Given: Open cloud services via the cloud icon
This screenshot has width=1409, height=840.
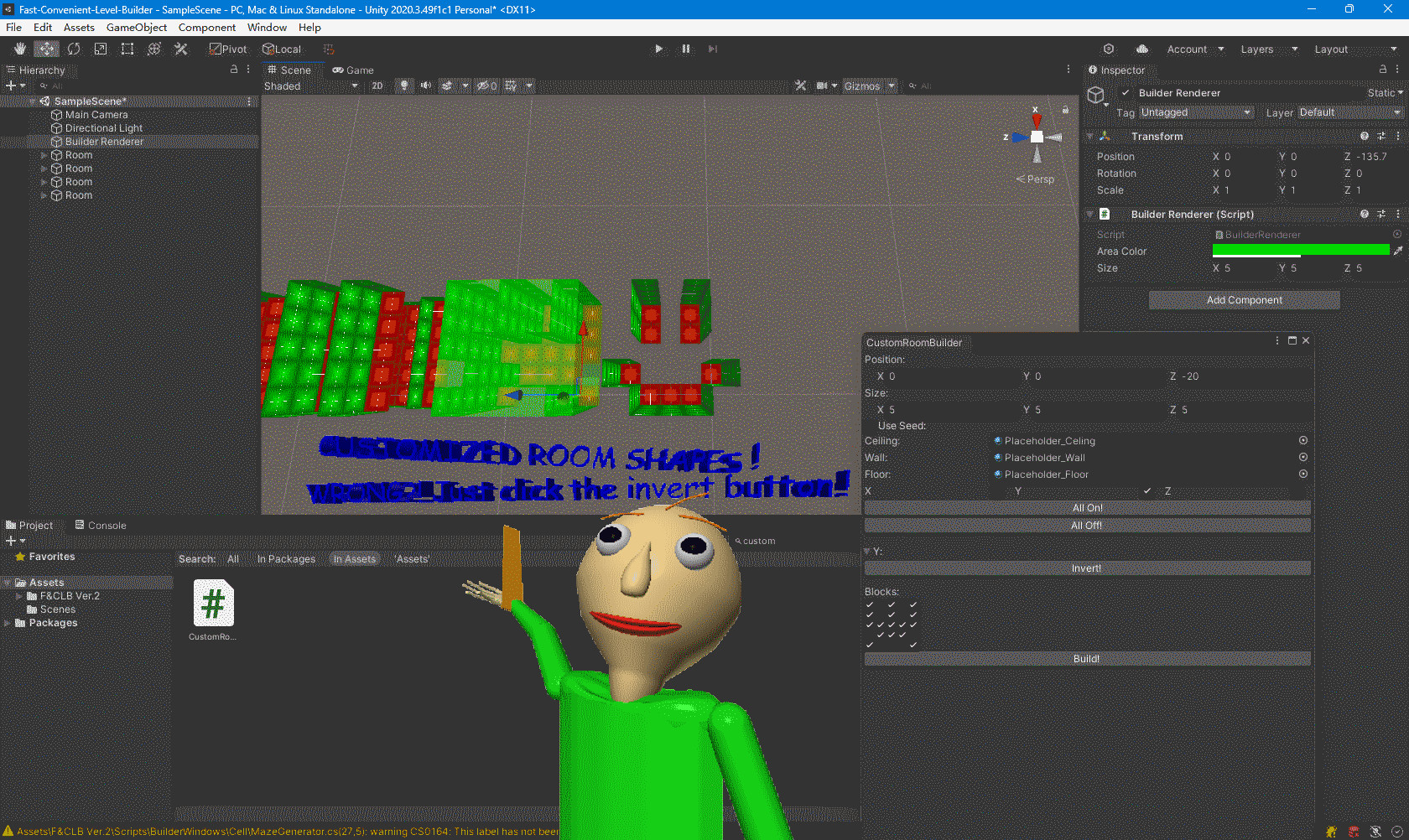Looking at the screenshot, I should pyautogui.click(x=1142, y=49).
